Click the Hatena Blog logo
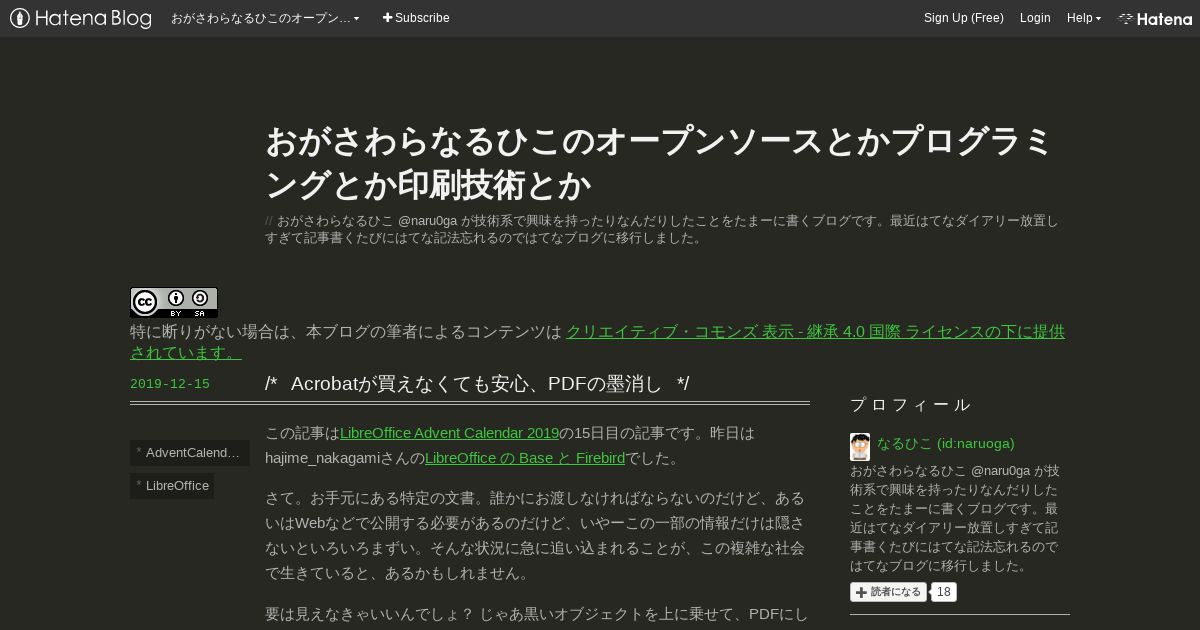This screenshot has height=630, width=1200. pos(81,18)
